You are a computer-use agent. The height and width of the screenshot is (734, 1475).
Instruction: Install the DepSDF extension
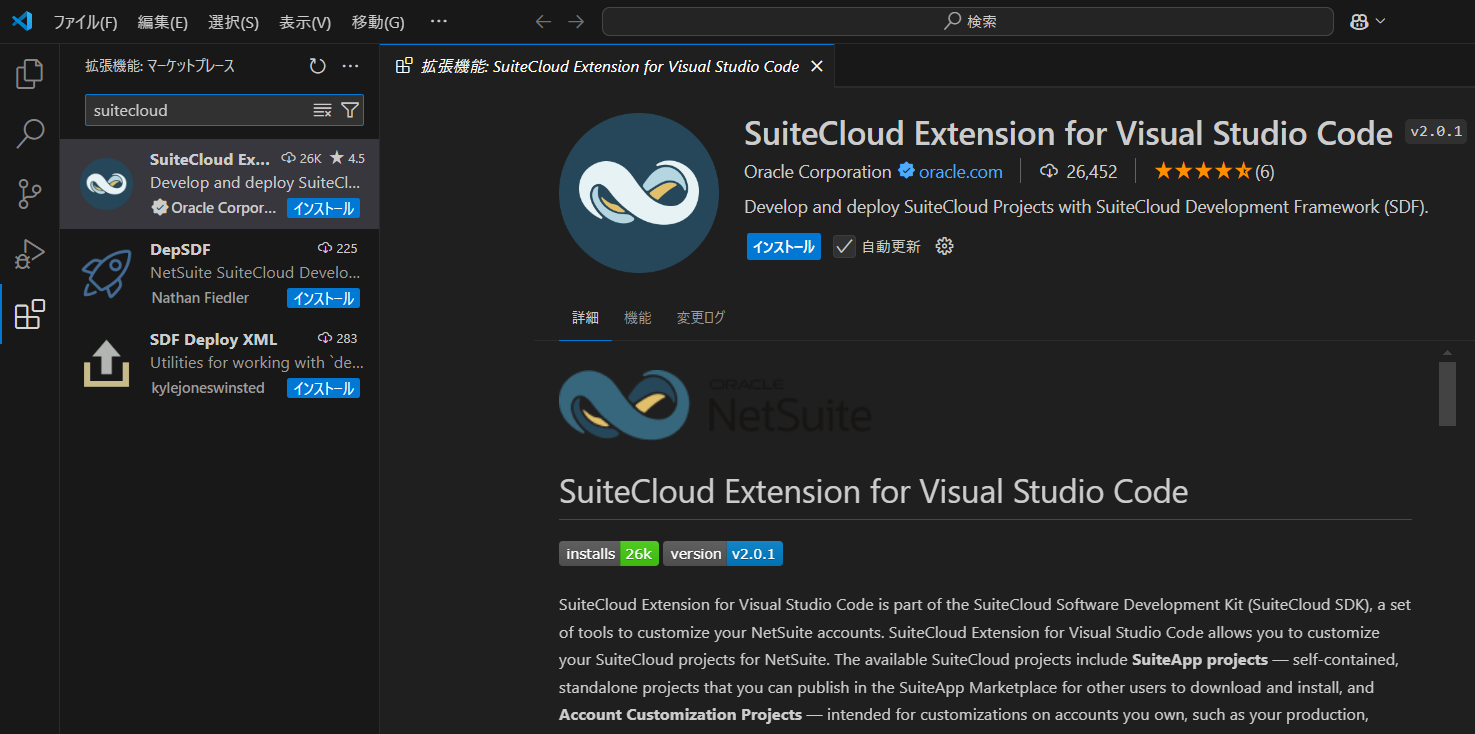pyautogui.click(x=323, y=298)
